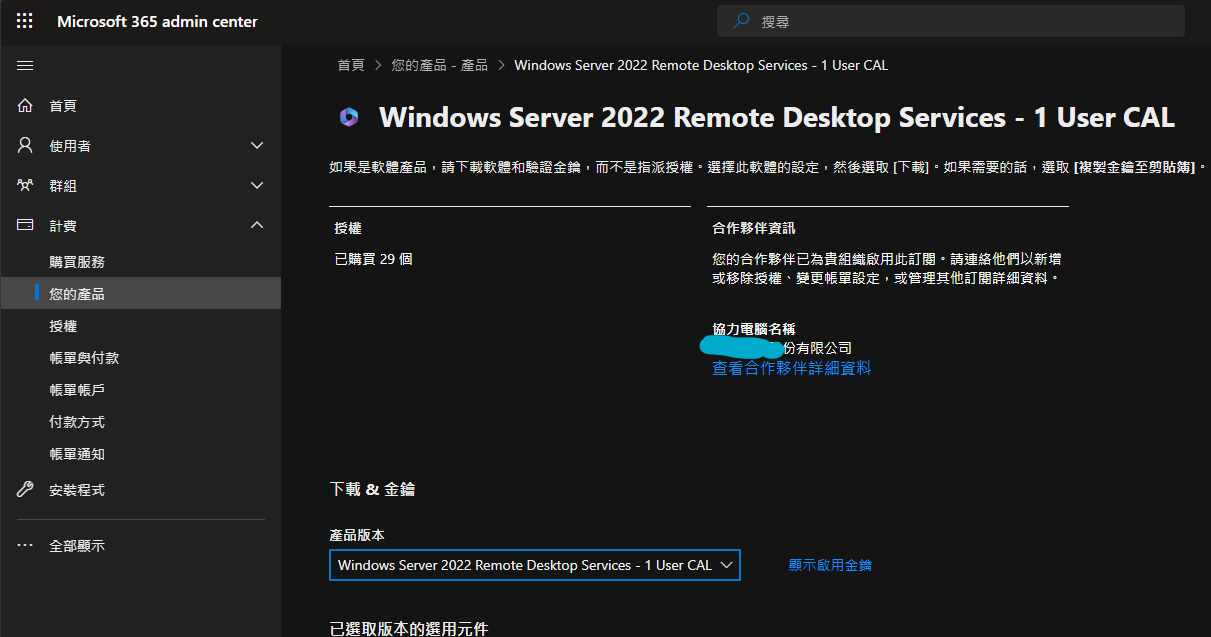The height and width of the screenshot is (637, 1211).
Task: Click 全部顯示 to show all items
Action: (x=77, y=545)
